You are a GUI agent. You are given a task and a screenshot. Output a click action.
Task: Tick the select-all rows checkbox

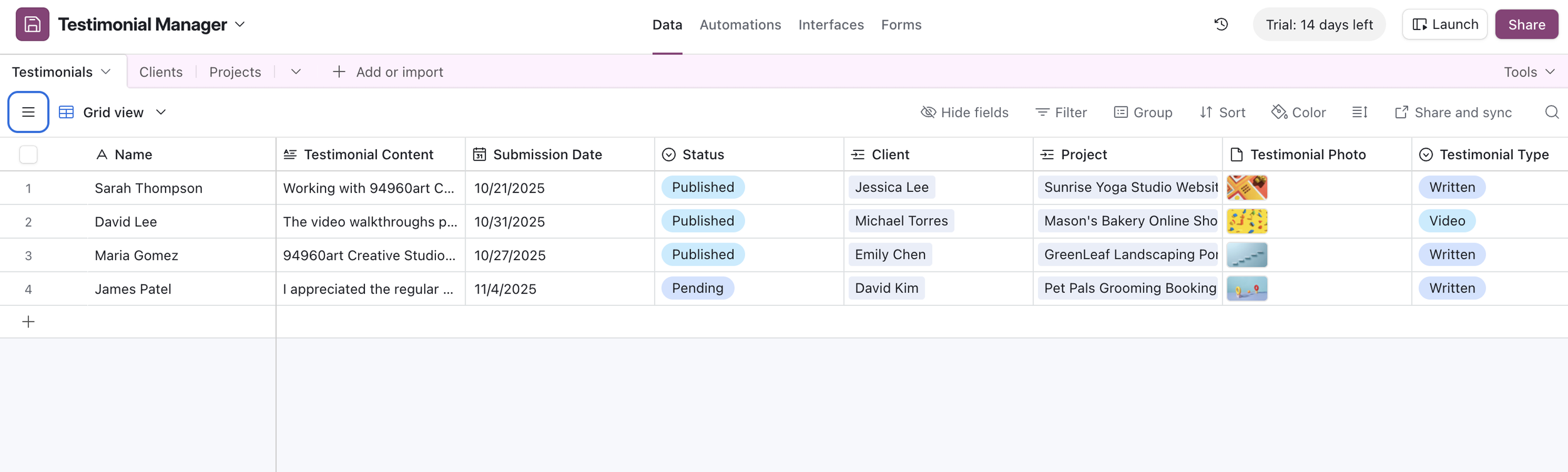(28, 154)
